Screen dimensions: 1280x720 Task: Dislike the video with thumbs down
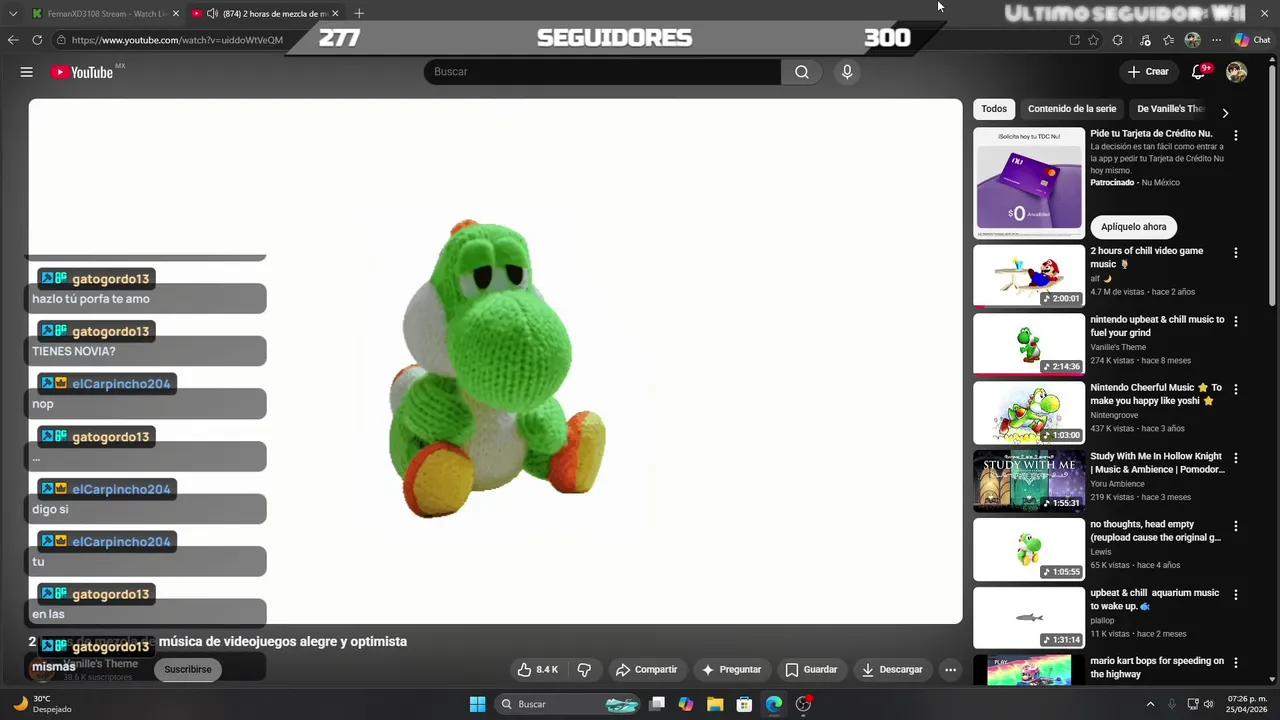click(584, 670)
